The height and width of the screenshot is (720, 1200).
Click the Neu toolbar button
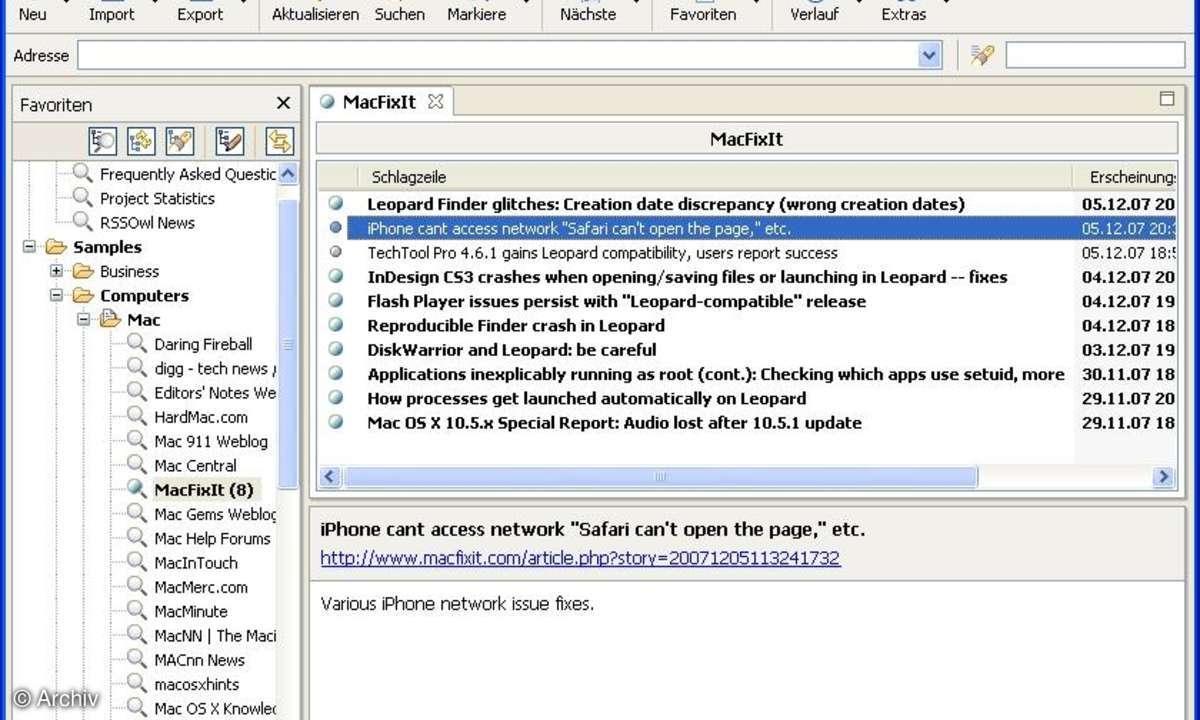point(33,13)
